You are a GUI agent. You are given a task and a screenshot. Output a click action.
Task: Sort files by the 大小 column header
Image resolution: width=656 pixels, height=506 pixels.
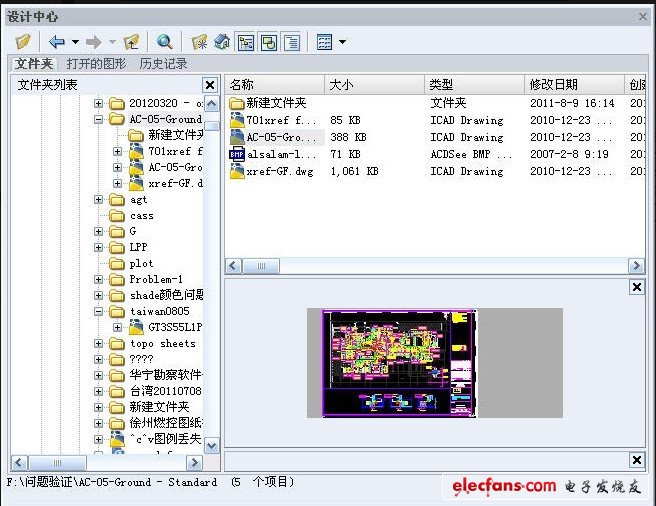click(x=374, y=85)
